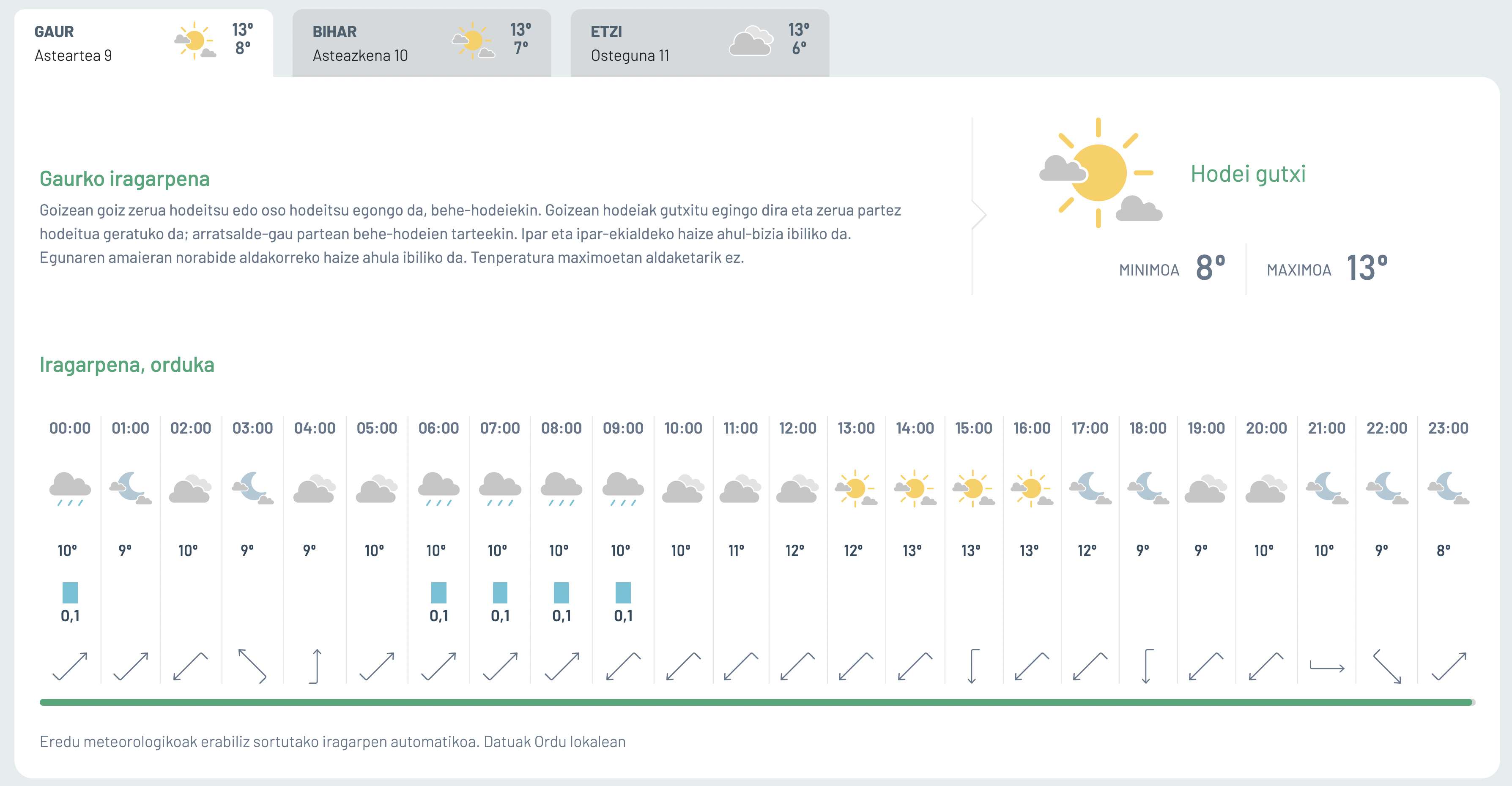Click the wind arrow at 22:00

1387,666
